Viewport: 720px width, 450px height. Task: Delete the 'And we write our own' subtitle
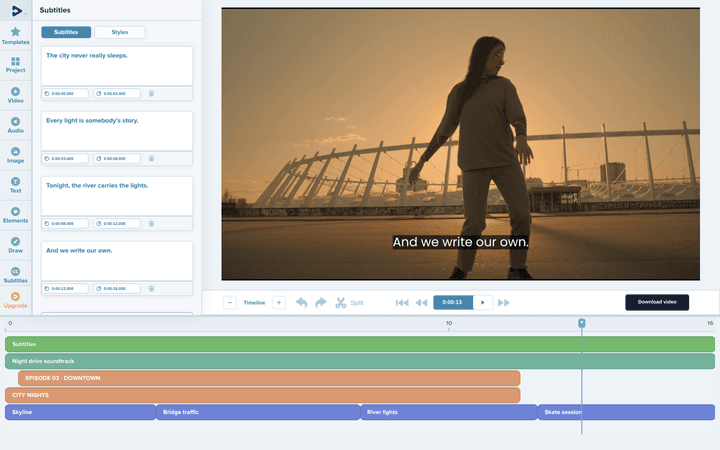pos(152,289)
